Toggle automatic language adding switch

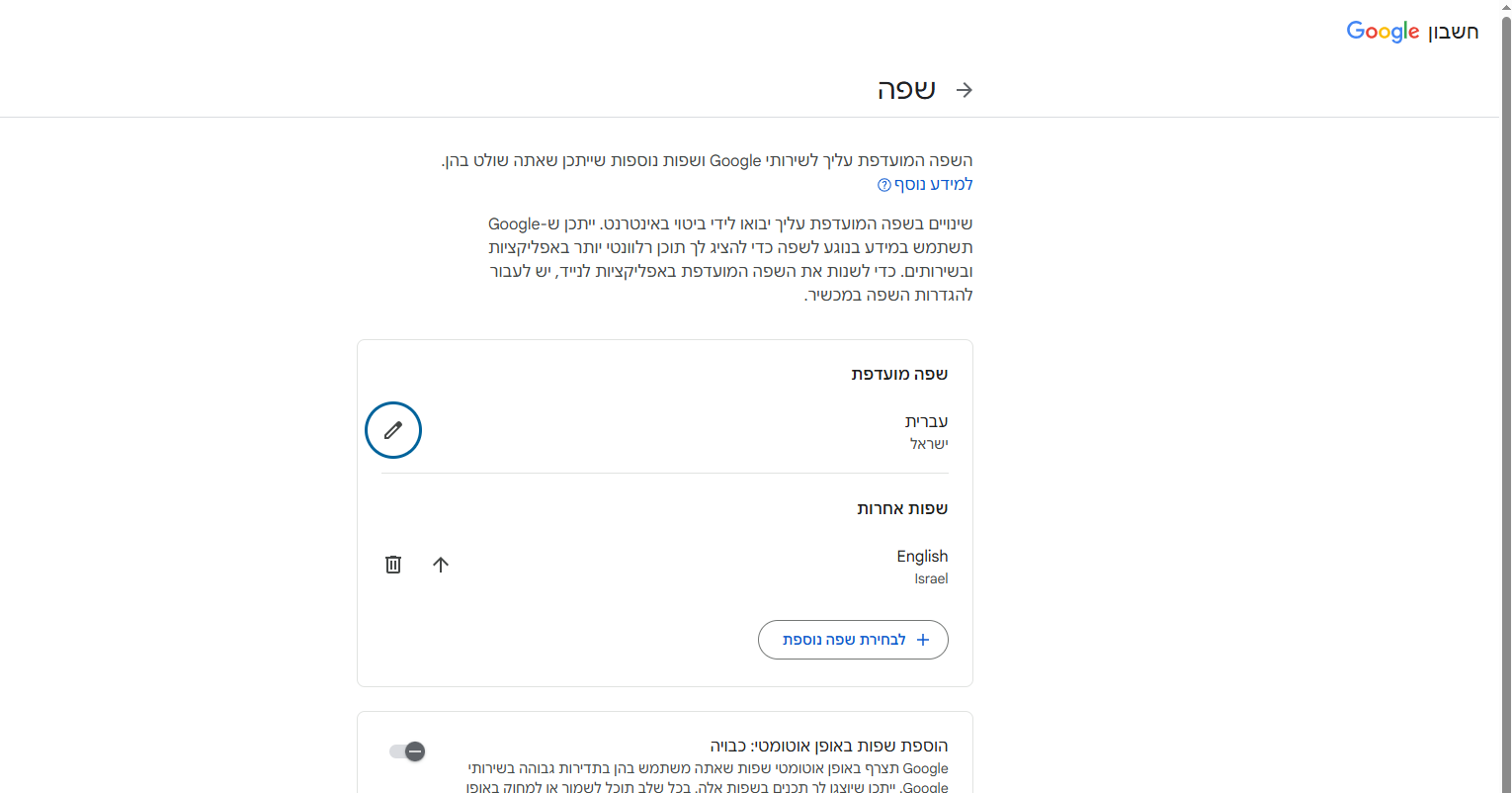tap(407, 751)
